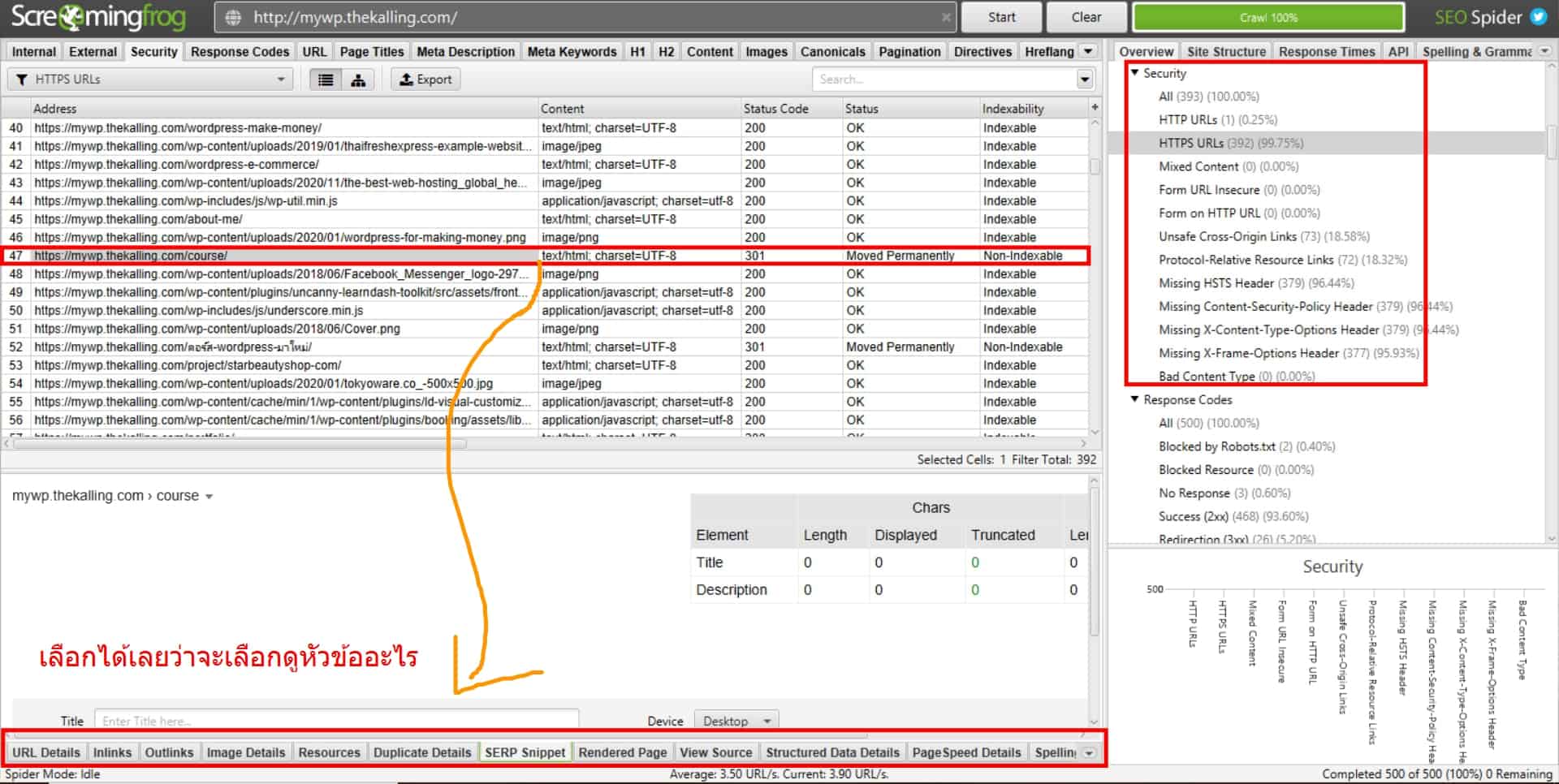This screenshot has width=1559, height=784.
Task: Click the crawl progress bar
Action: tap(1267, 17)
